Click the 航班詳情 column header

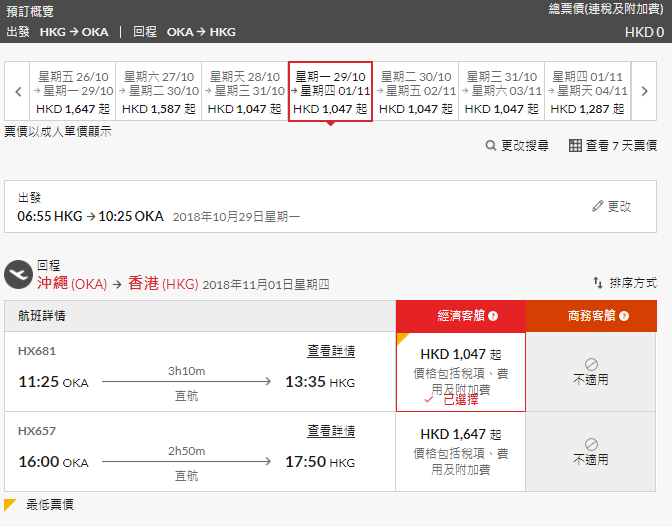point(42,316)
